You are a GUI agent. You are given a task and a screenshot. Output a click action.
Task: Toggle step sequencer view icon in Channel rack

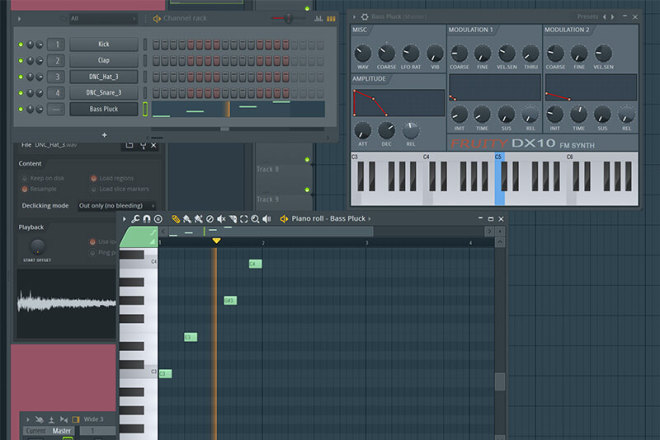click(x=331, y=19)
